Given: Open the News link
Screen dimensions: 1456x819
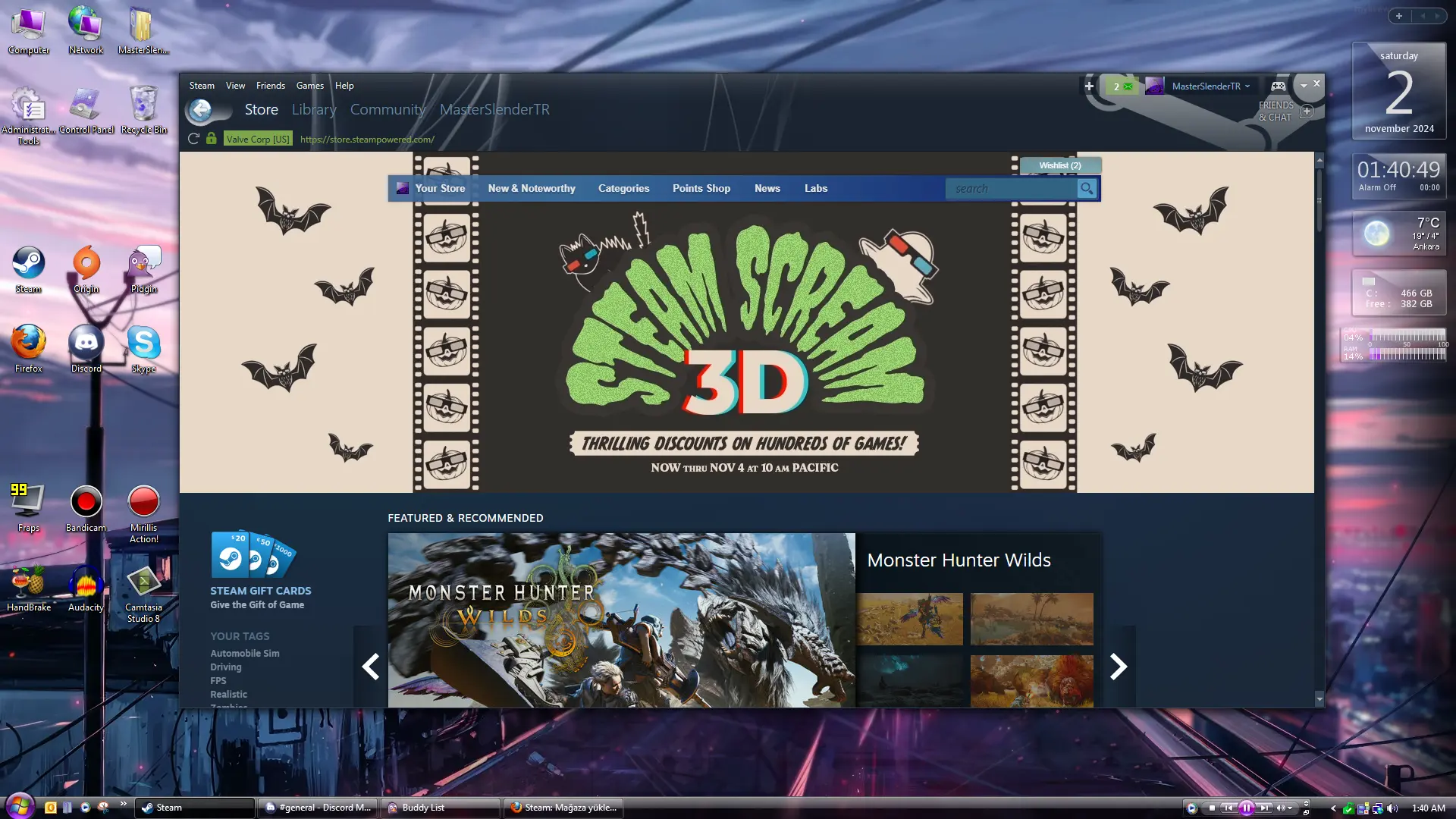Looking at the screenshot, I should click(x=767, y=188).
